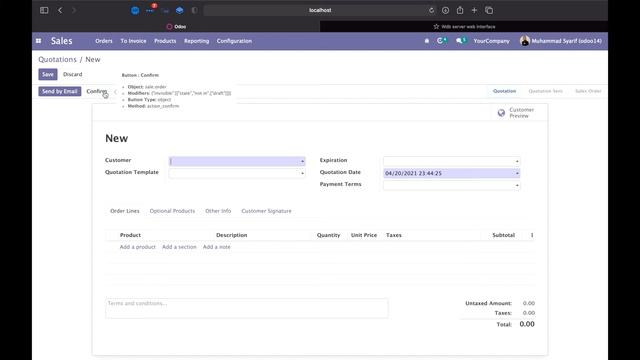
Task: Open the order line column options icon
Action: click(532, 235)
